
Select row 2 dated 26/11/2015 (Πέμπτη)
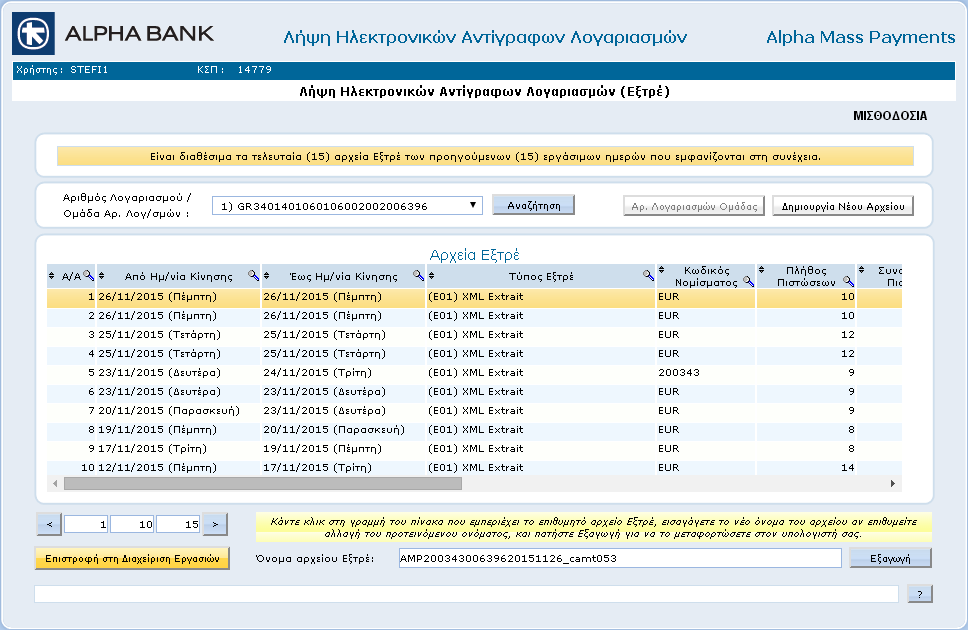(474, 316)
